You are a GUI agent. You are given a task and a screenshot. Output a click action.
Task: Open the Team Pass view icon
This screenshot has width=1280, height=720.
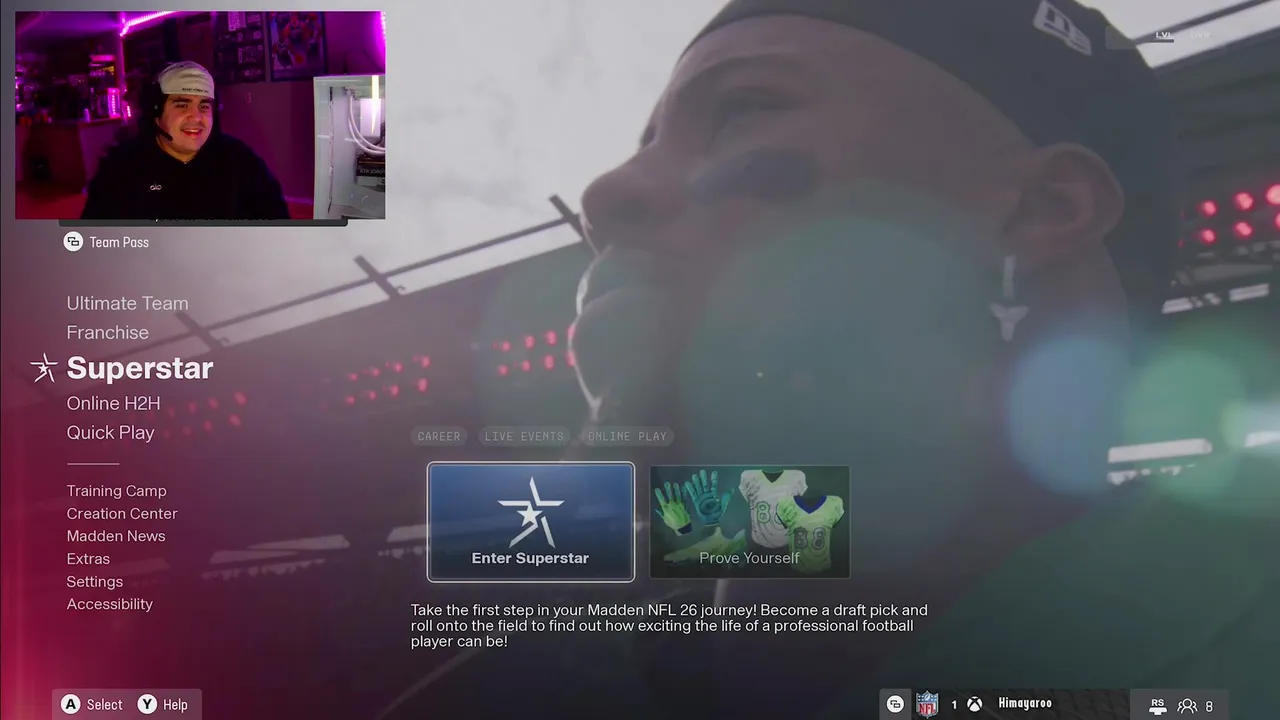coord(73,242)
